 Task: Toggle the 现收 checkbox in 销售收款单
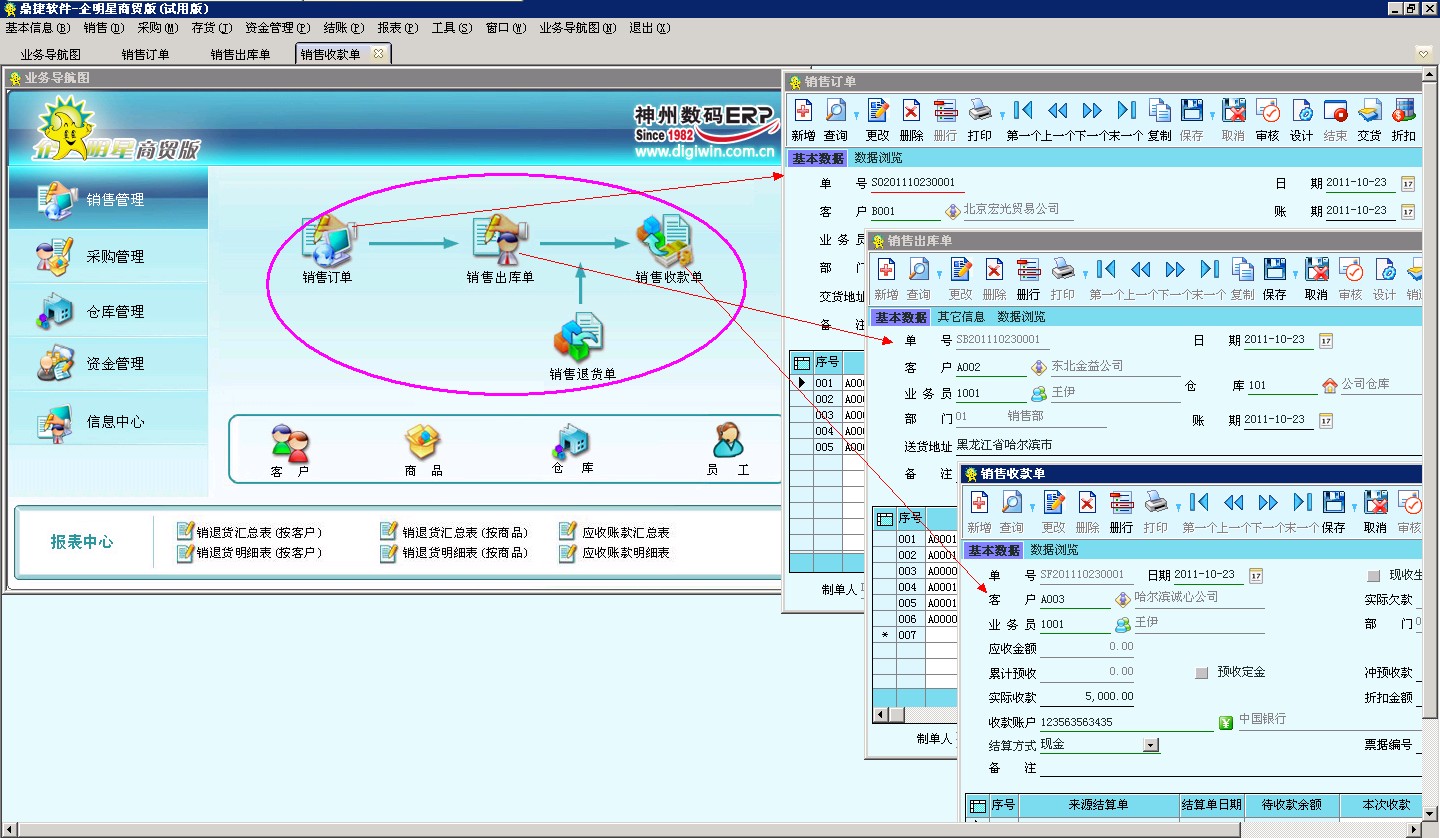tap(1373, 576)
